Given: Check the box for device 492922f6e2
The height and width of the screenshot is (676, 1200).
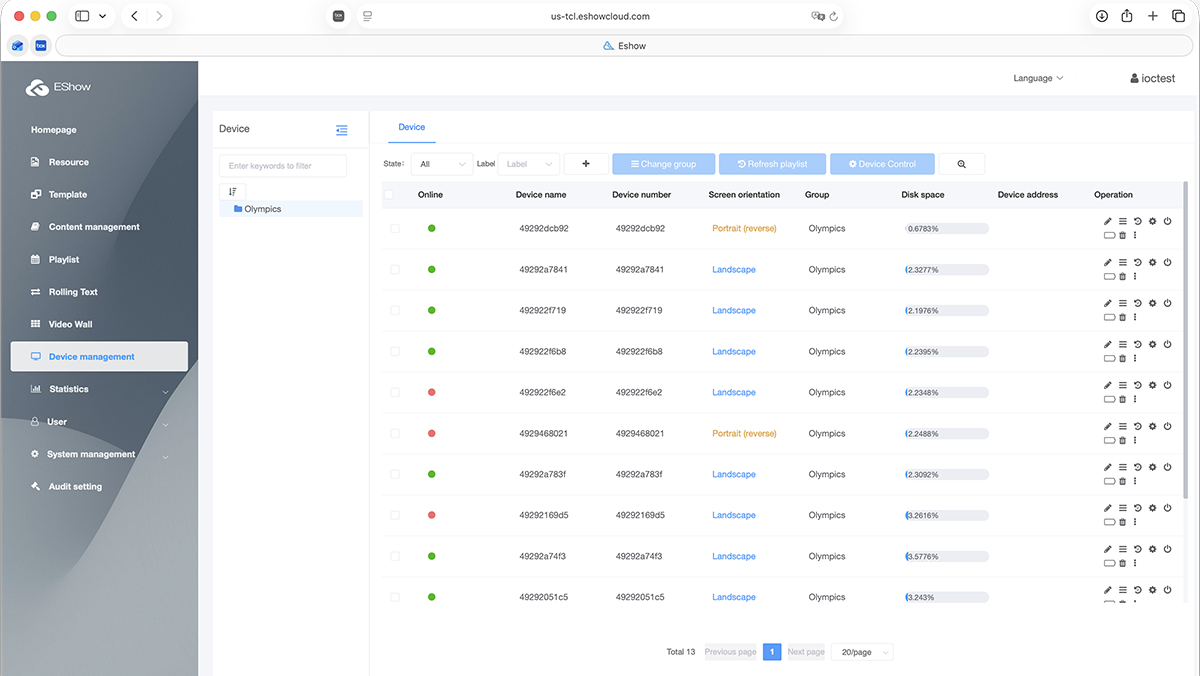Looking at the screenshot, I should [x=395, y=393].
